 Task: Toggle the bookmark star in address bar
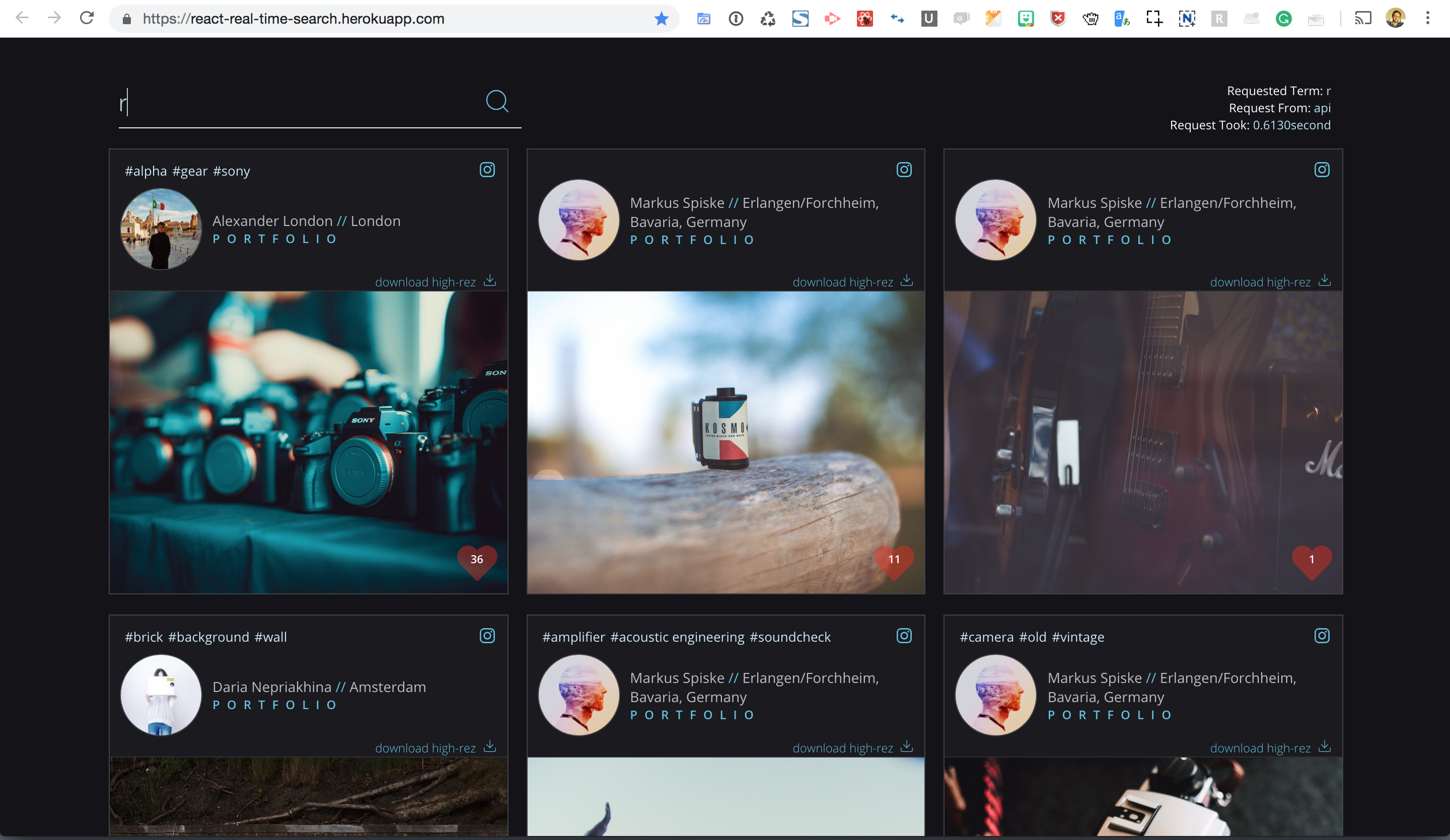tap(661, 19)
